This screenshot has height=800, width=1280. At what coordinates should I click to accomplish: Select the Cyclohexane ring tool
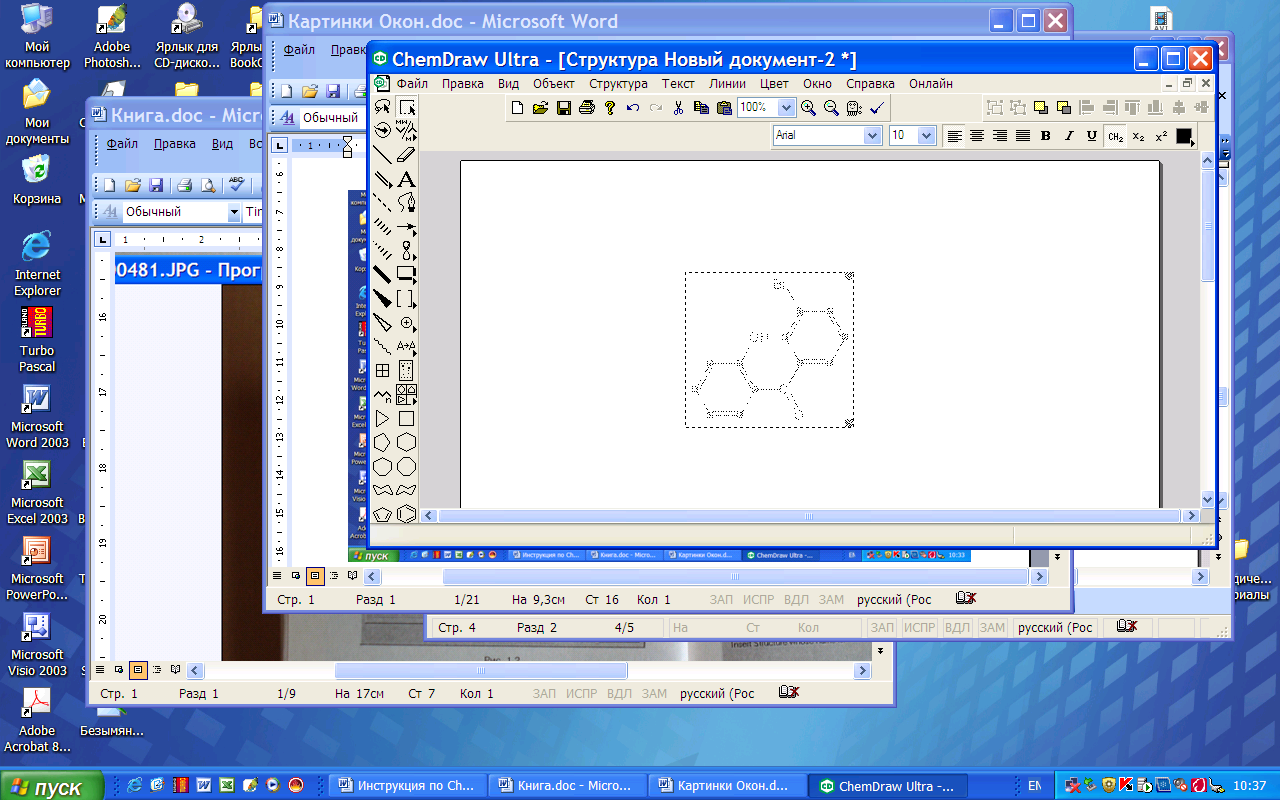[x=406, y=442]
